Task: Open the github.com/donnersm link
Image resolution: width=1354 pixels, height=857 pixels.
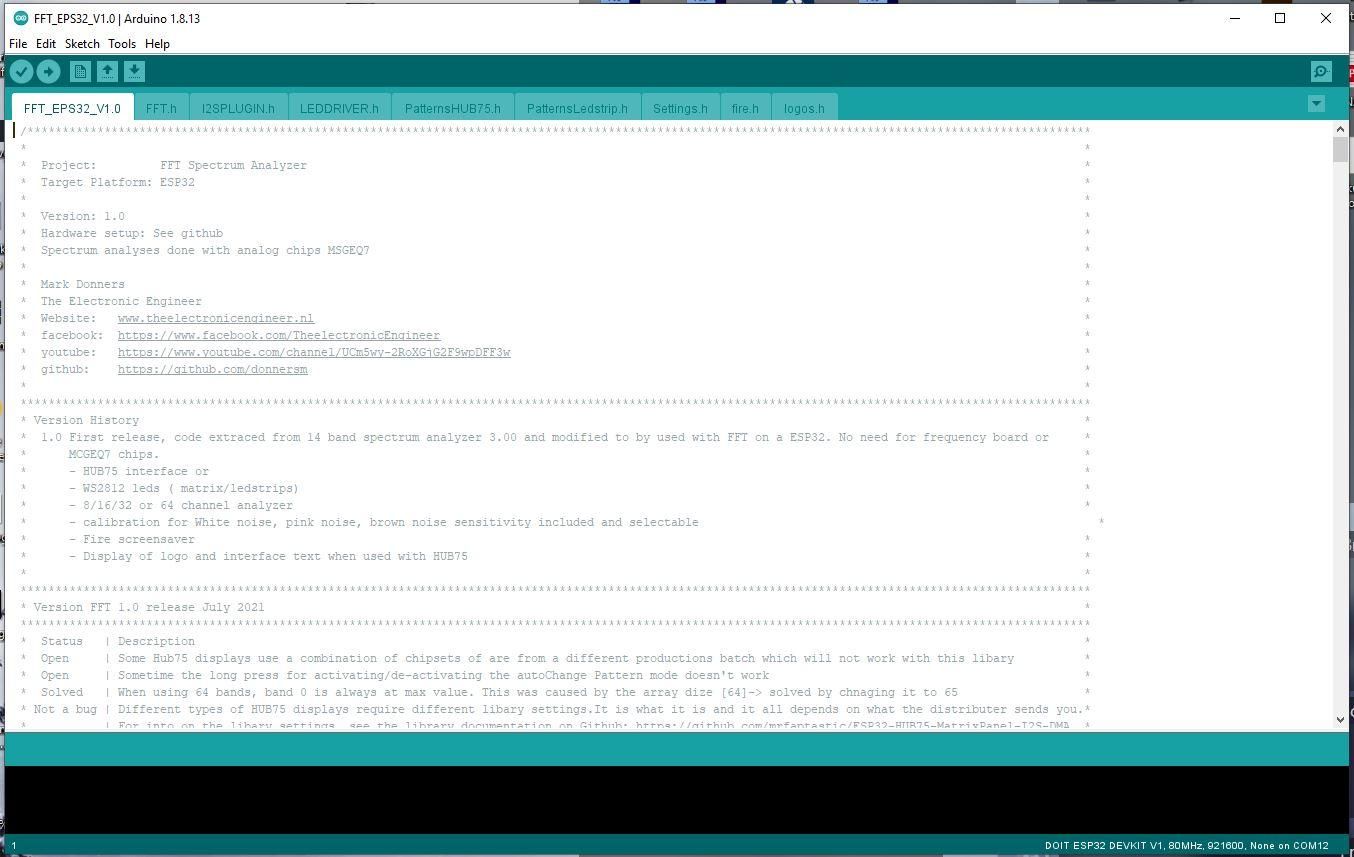Action: 213,370
